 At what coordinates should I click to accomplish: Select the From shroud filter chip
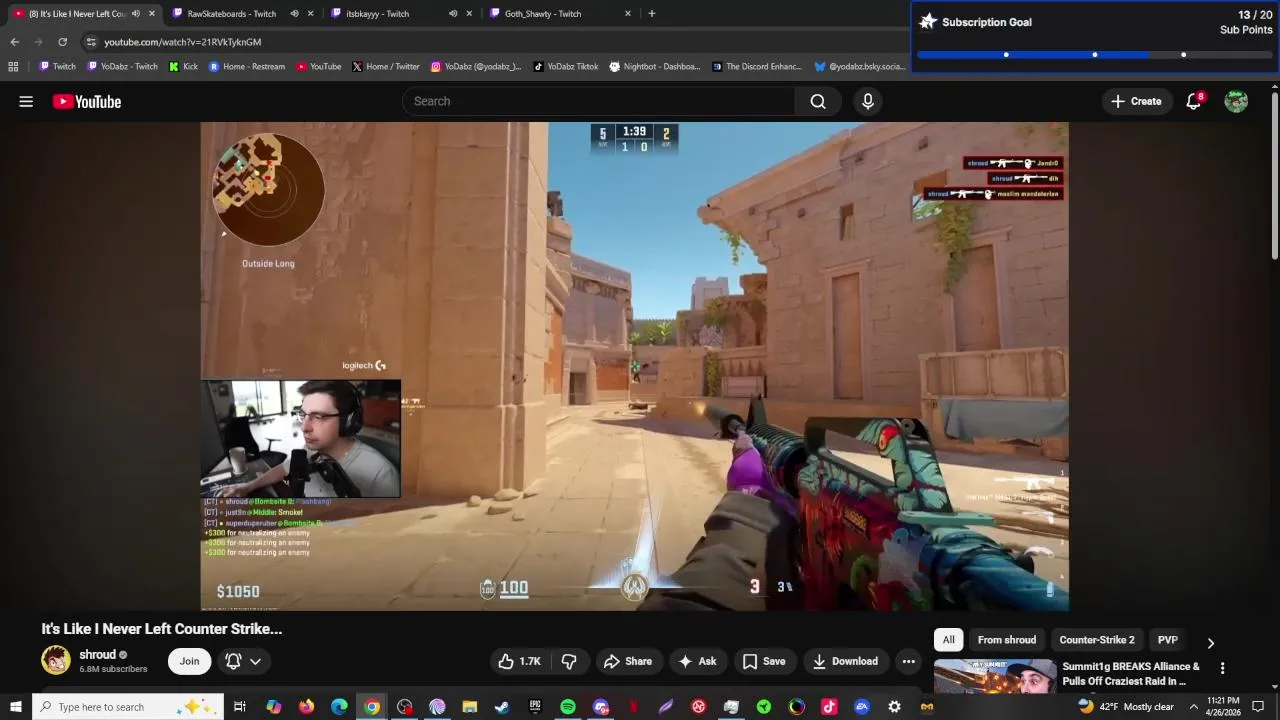tap(1007, 640)
